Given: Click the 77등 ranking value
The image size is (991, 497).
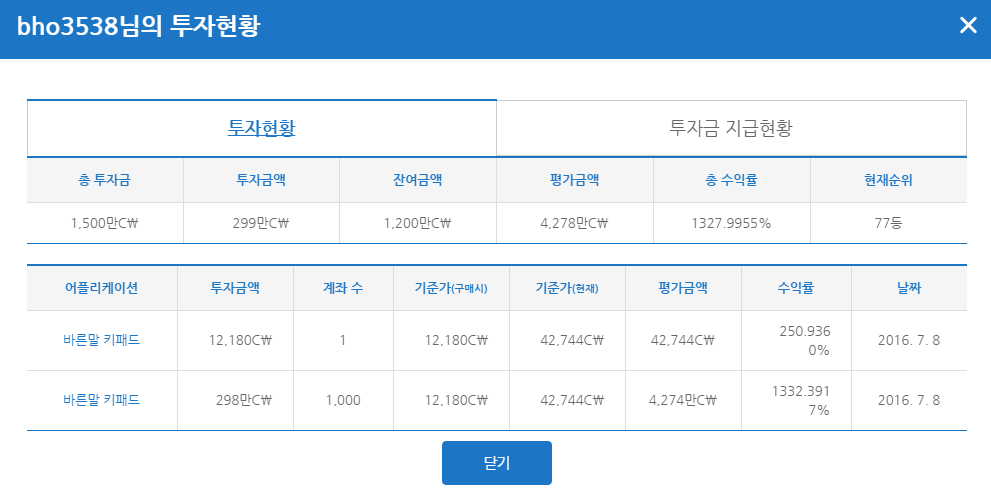Looking at the screenshot, I should click(x=888, y=223).
